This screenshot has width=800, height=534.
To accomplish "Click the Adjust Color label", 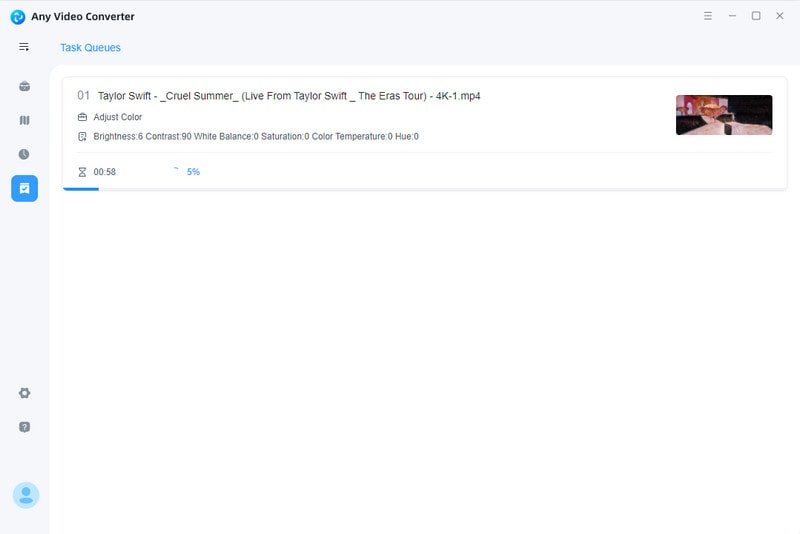I will point(118,117).
